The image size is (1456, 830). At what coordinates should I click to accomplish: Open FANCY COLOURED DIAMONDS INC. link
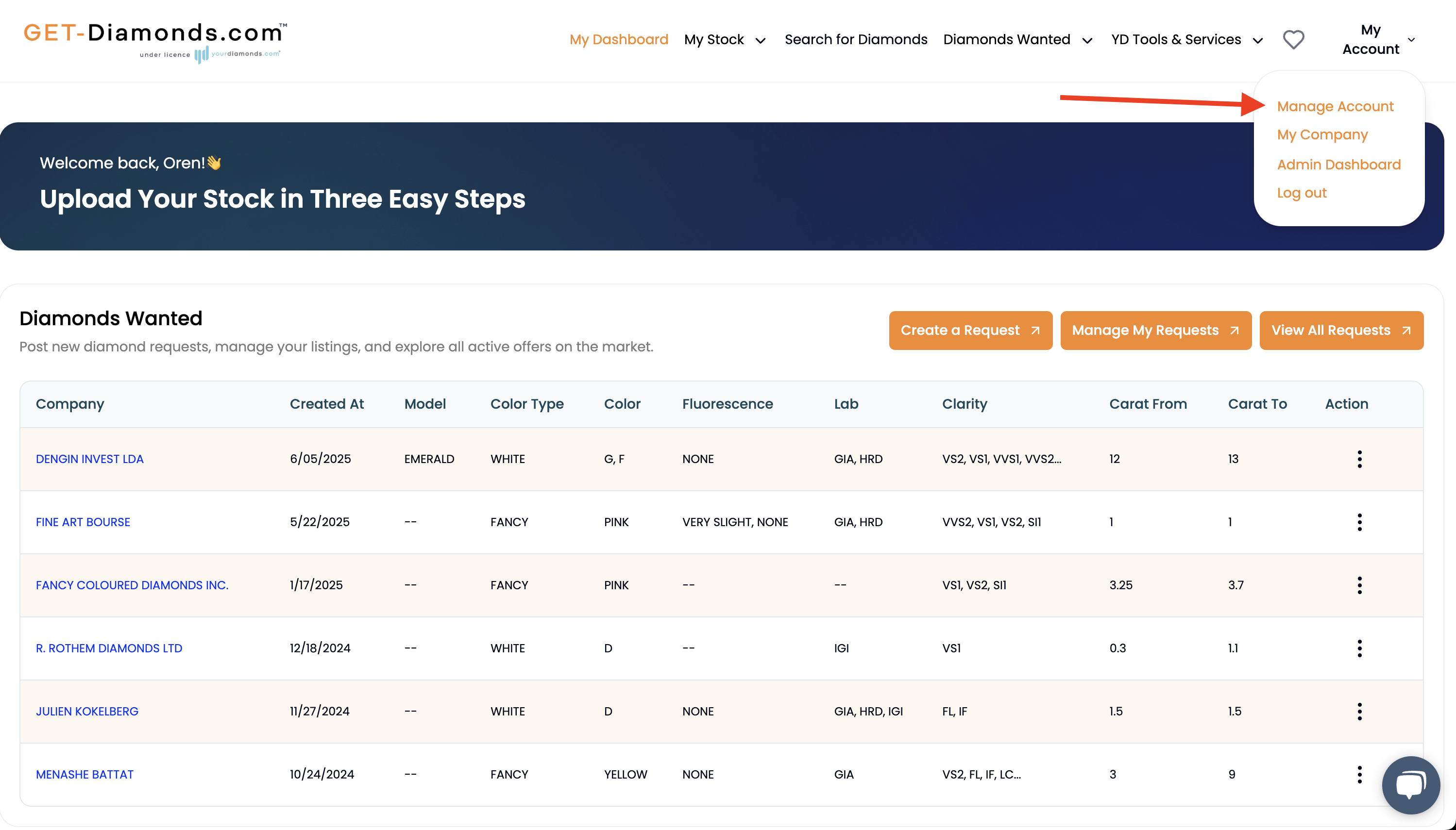coord(132,585)
